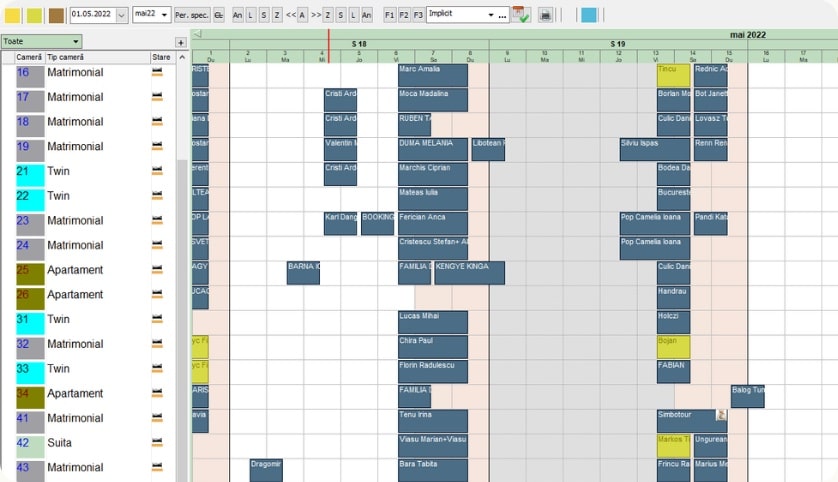
Task: Click the note icon on the Simbotour booking
Action: (720, 414)
